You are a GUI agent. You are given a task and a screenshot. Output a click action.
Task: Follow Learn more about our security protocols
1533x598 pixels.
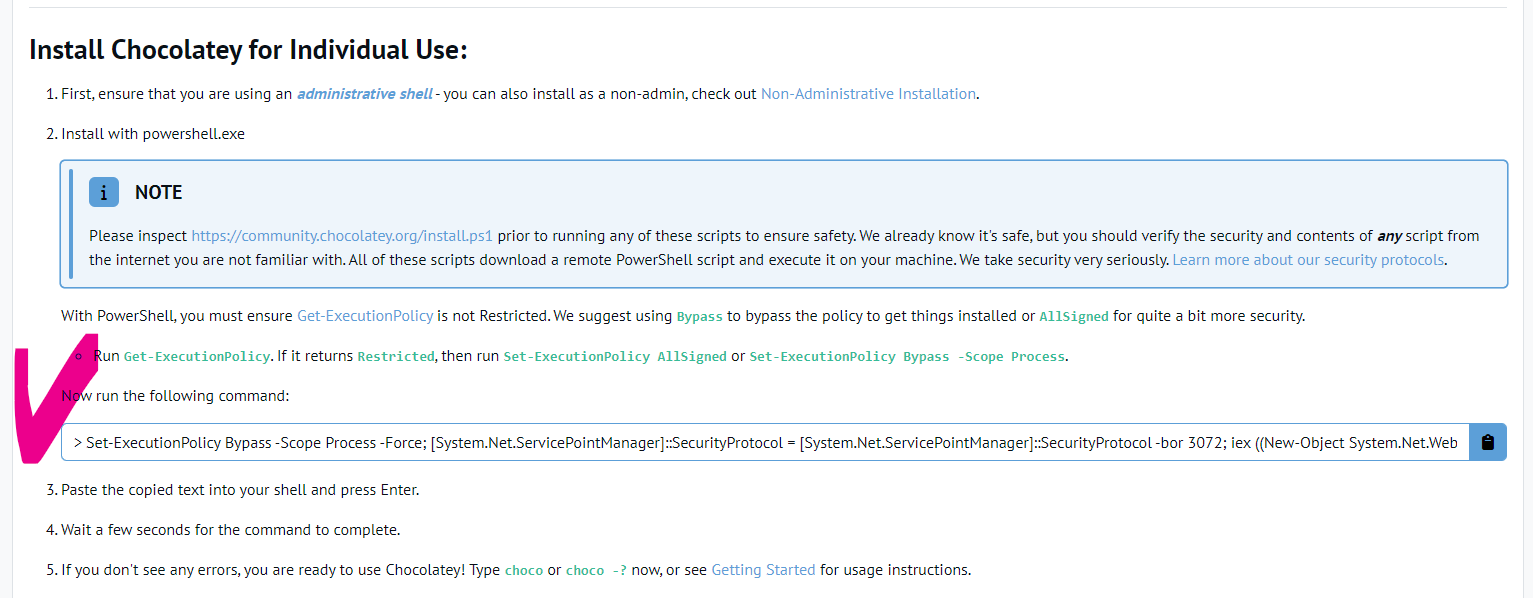tap(1309, 260)
